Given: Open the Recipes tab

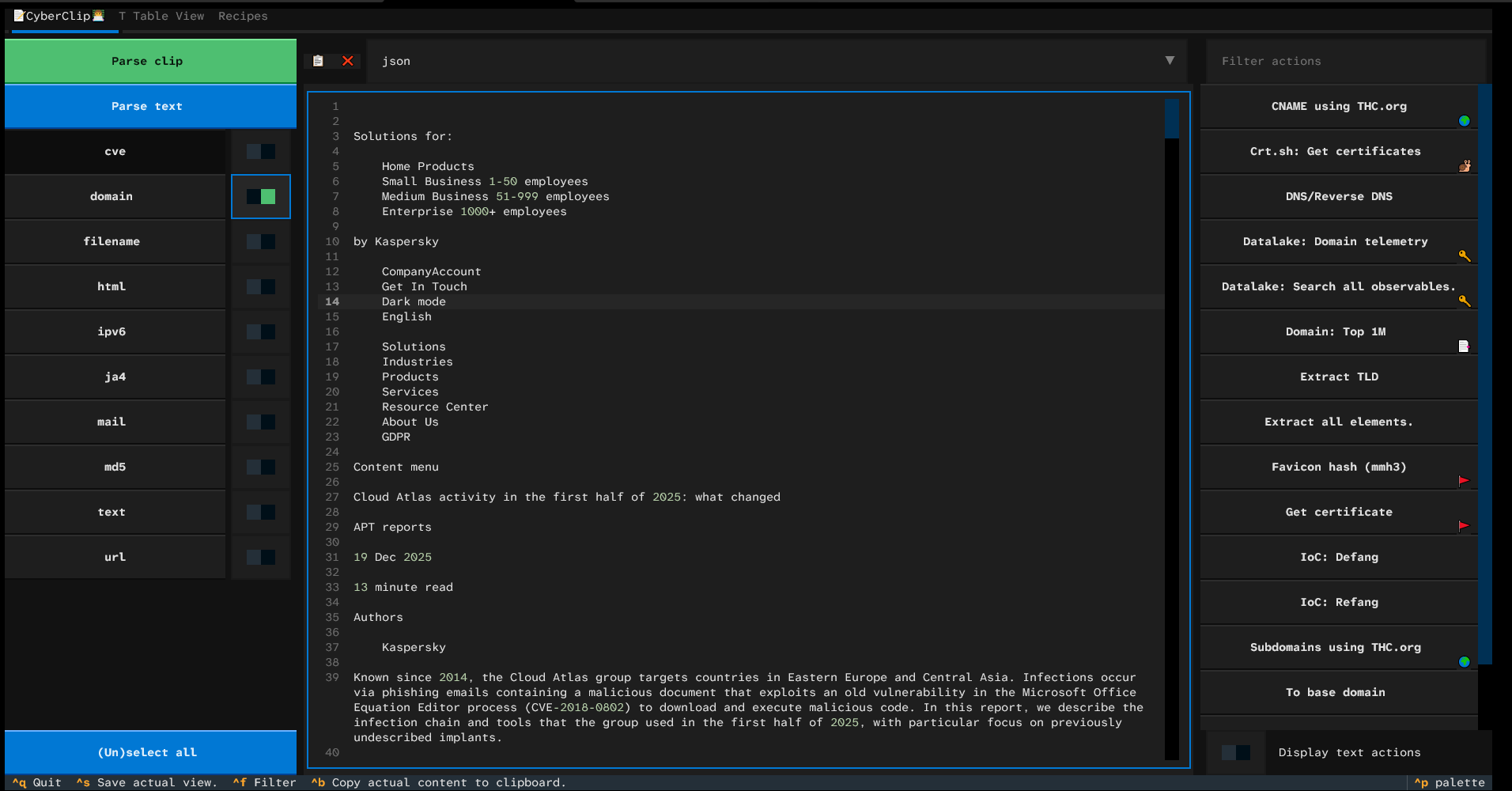Looking at the screenshot, I should coord(243,16).
